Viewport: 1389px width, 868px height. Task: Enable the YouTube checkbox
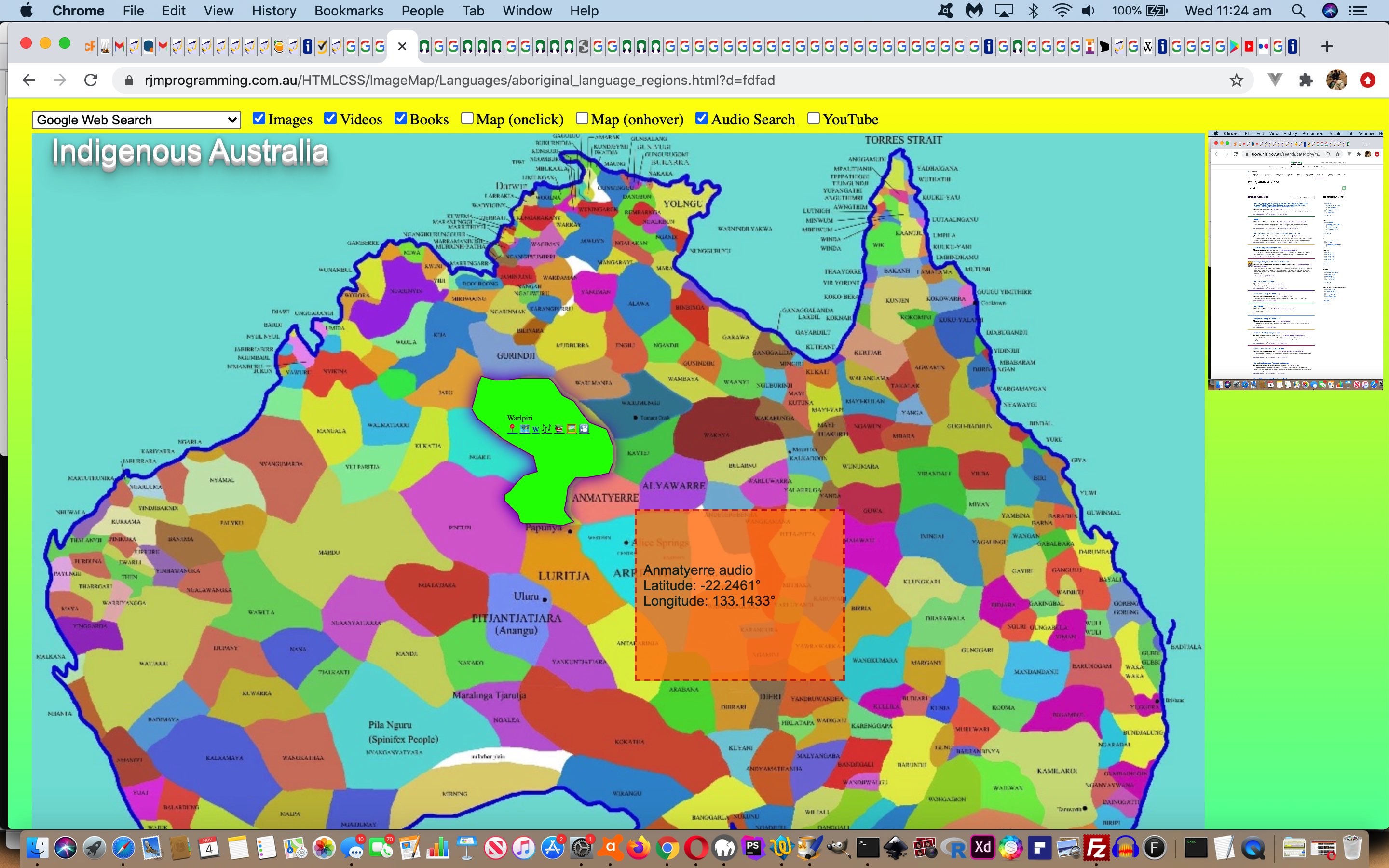[813, 118]
